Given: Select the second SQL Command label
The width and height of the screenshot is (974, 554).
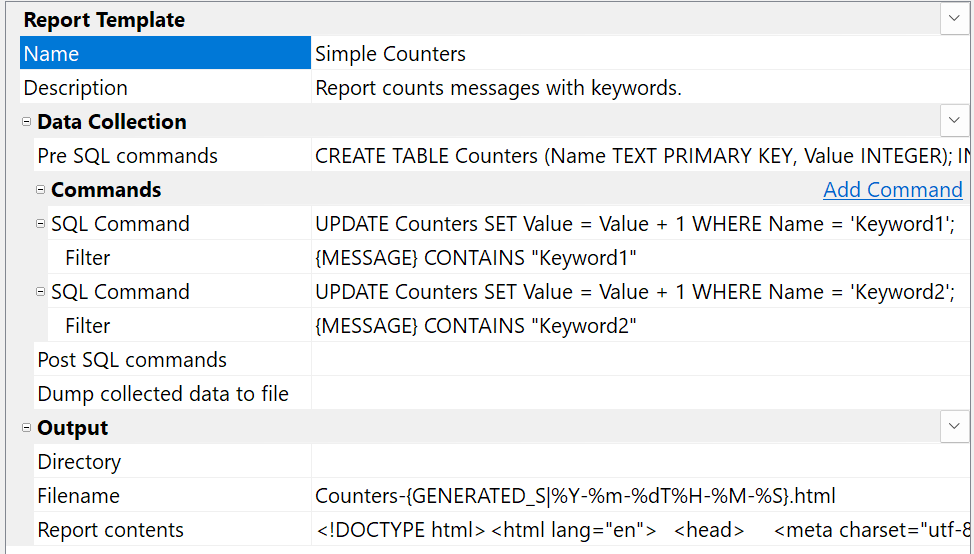Looking at the screenshot, I should coord(120,292).
